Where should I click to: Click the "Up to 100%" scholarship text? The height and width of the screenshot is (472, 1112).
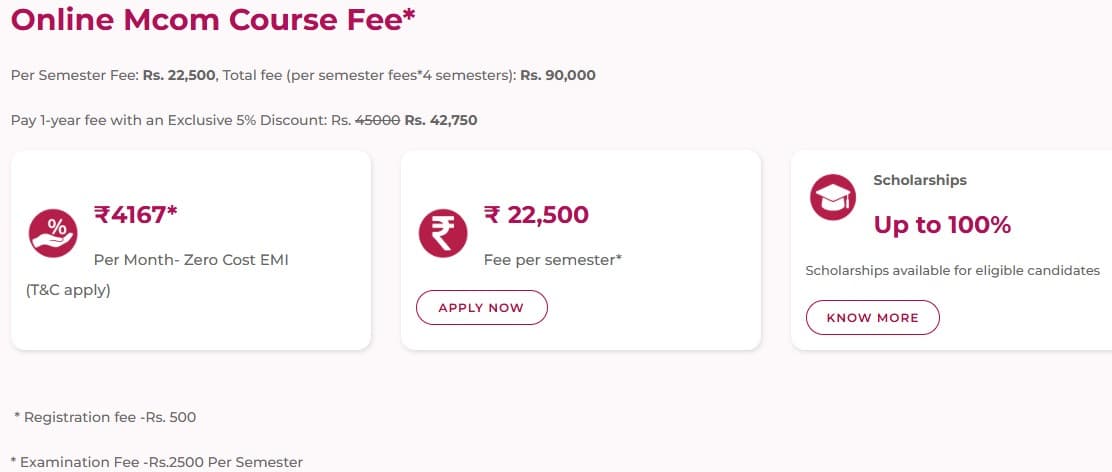pos(942,225)
